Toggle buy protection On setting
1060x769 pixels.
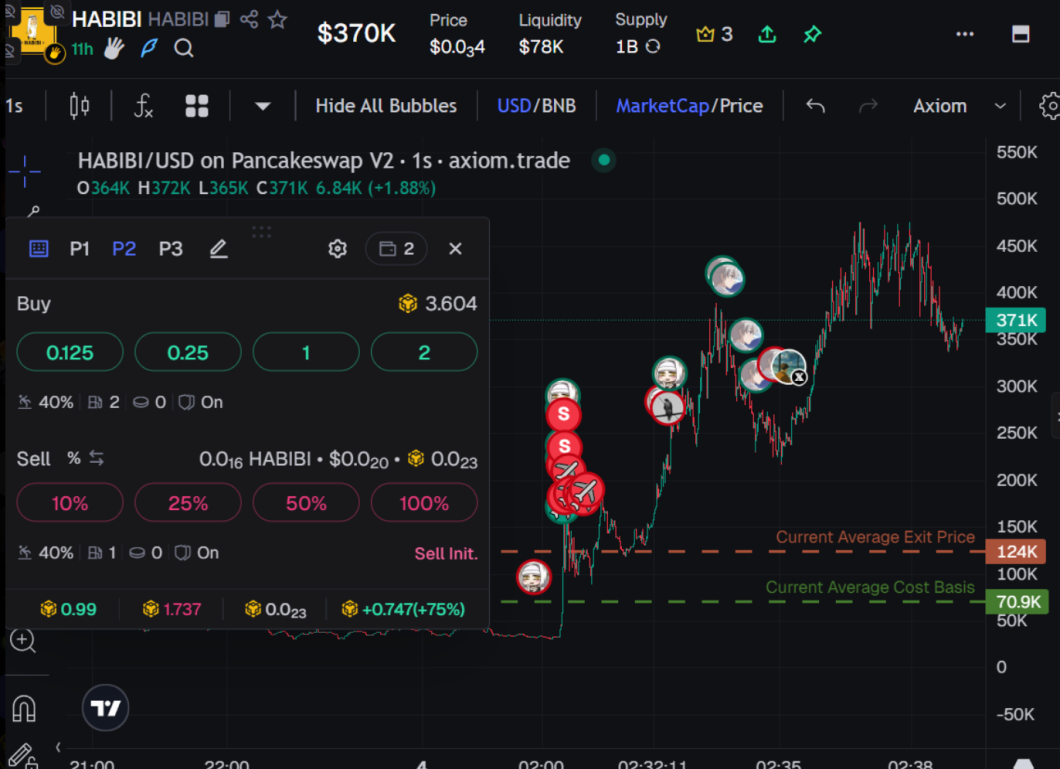coord(200,403)
